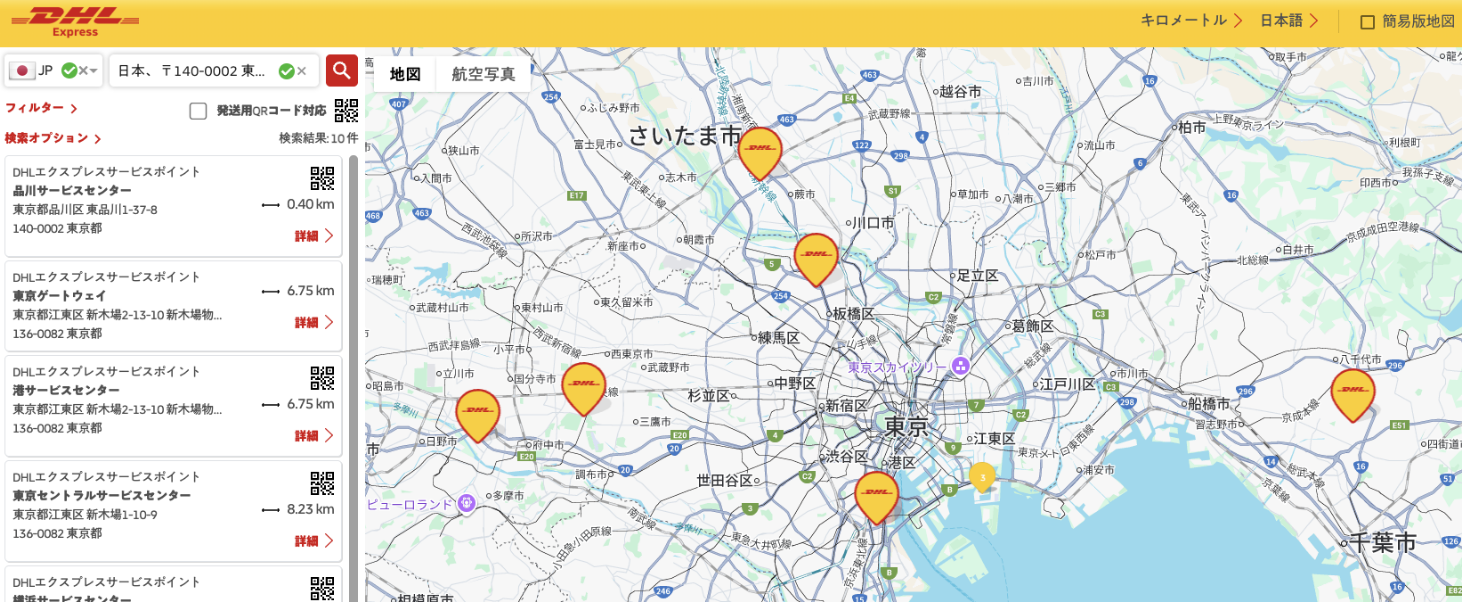Image resolution: width=1462 pixels, height=602 pixels.
Task: Check the 発送用QRコード対応 checkbox
Action: pos(198,111)
